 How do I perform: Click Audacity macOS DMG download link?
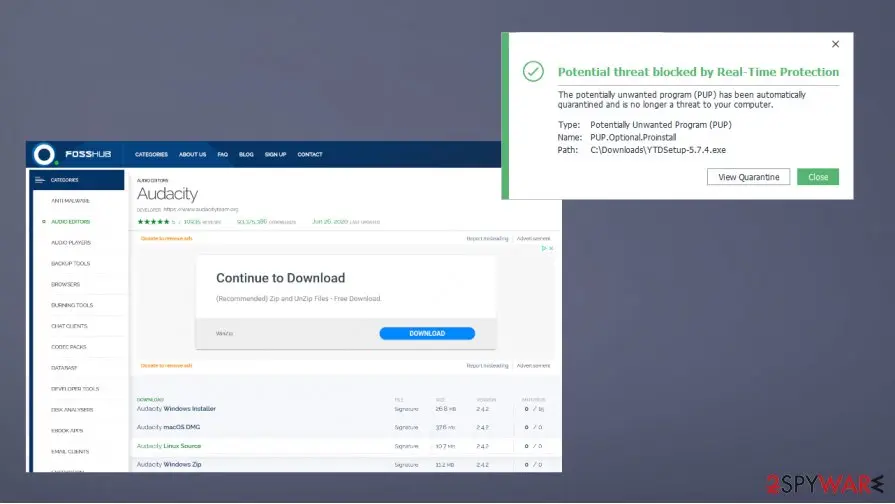(168, 427)
